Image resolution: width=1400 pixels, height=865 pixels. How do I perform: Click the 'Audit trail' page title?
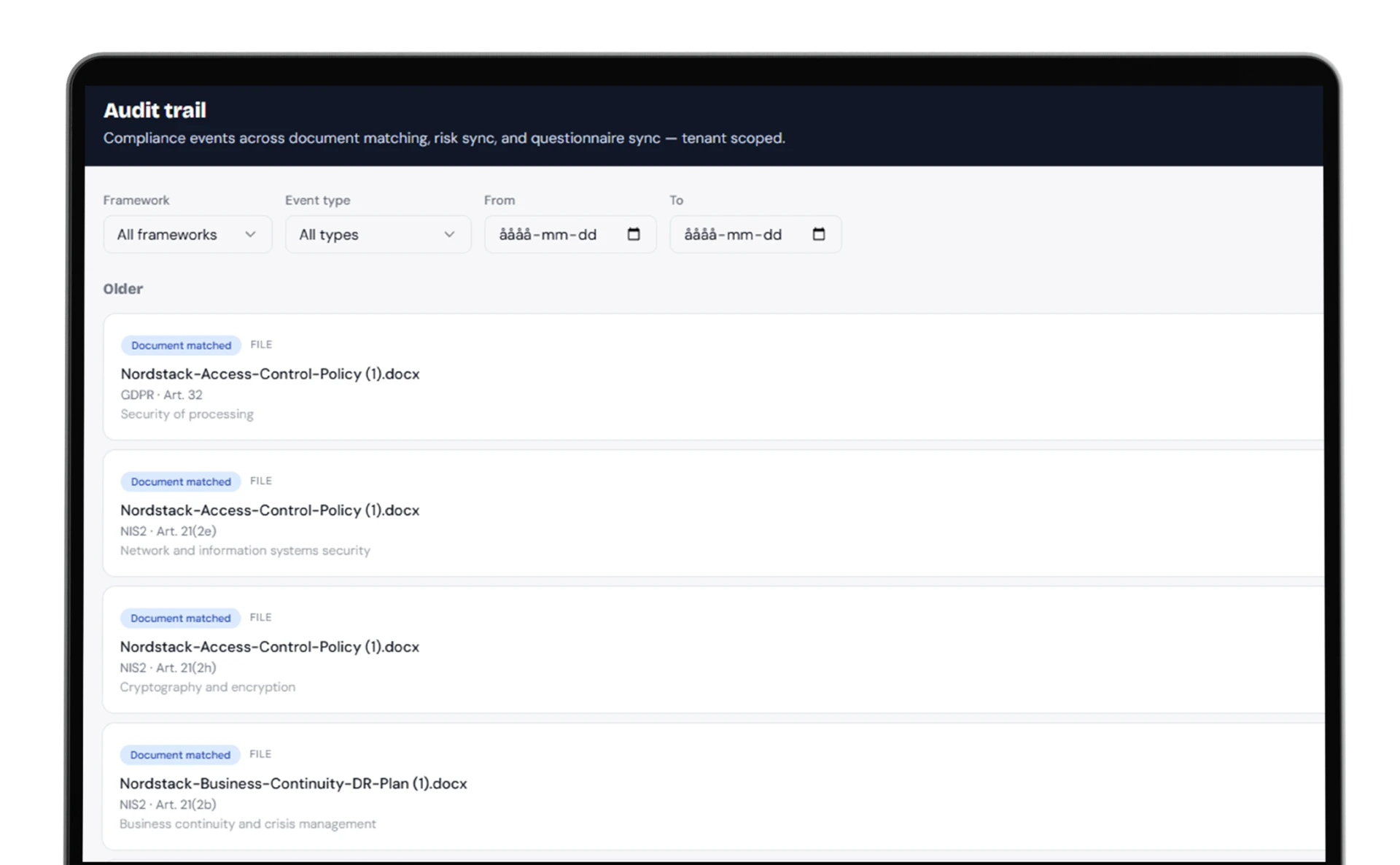click(x=155, y=110)
